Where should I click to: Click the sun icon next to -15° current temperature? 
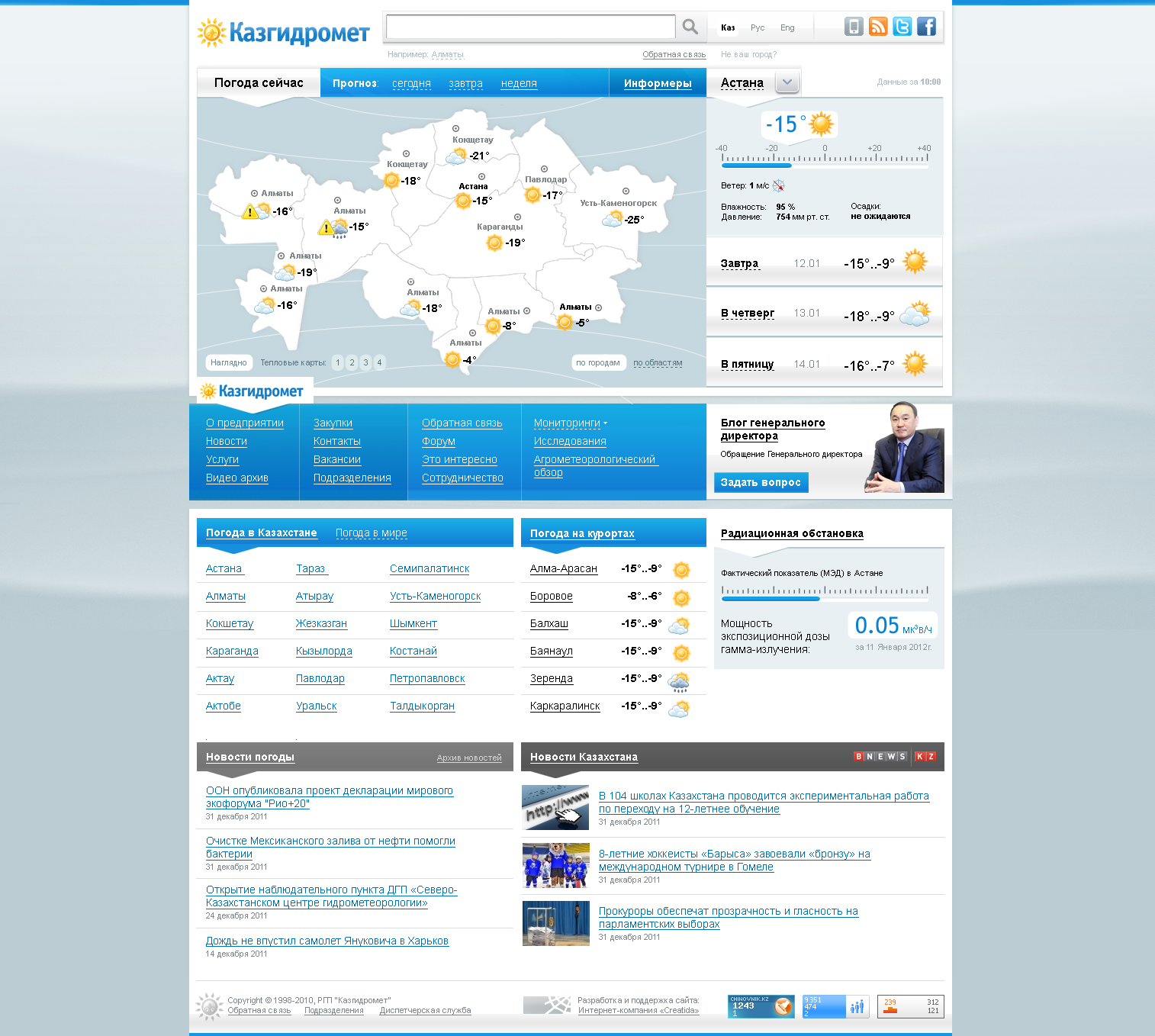(x=822, y=124)
